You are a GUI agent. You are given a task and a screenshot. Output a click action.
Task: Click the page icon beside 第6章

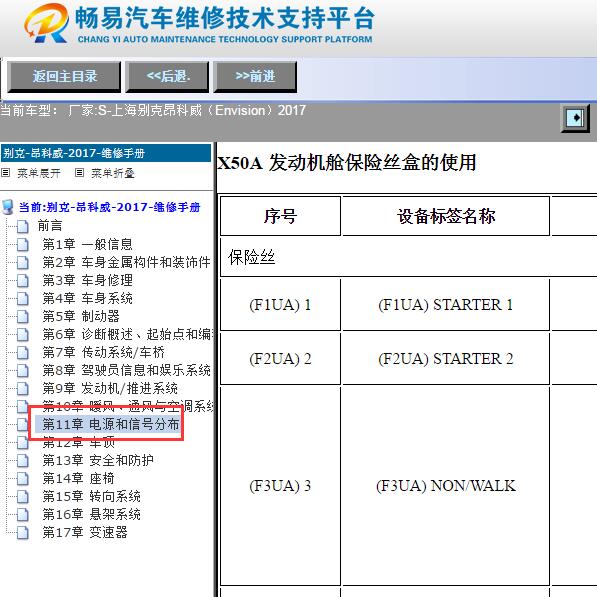[23, 335]
